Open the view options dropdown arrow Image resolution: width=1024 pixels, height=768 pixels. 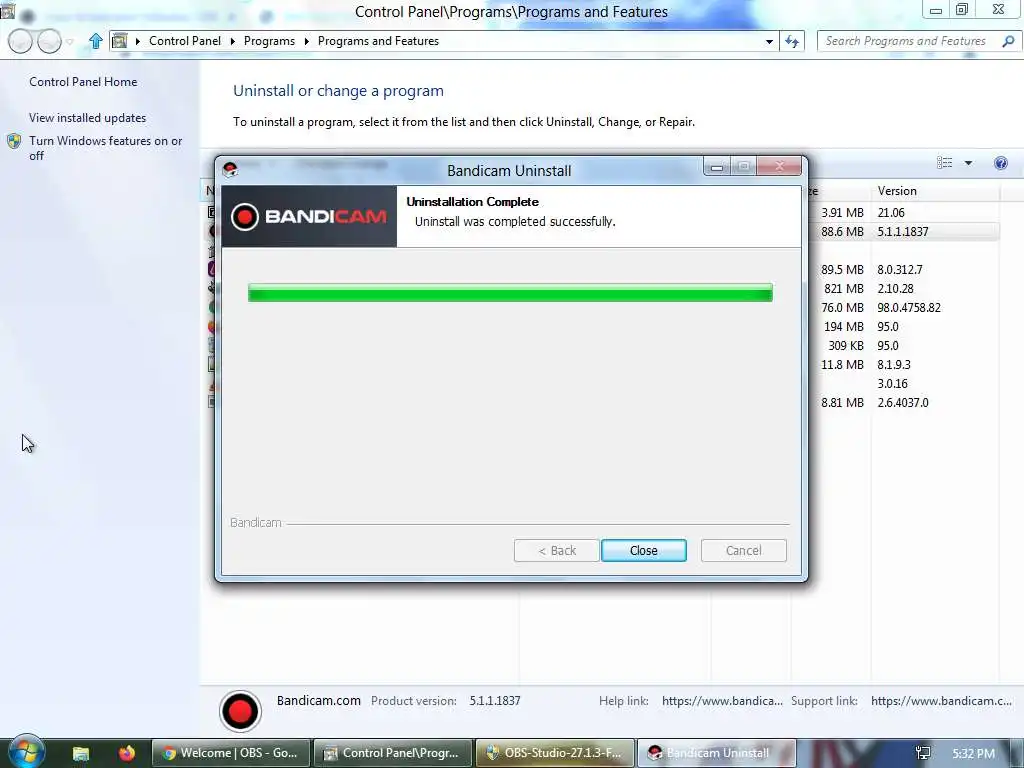(x=968, y=163)
